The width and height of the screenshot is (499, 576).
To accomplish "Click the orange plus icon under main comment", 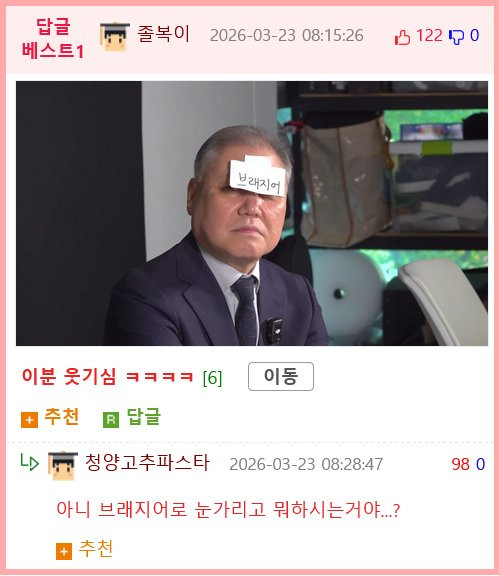I will click(29, 420).
